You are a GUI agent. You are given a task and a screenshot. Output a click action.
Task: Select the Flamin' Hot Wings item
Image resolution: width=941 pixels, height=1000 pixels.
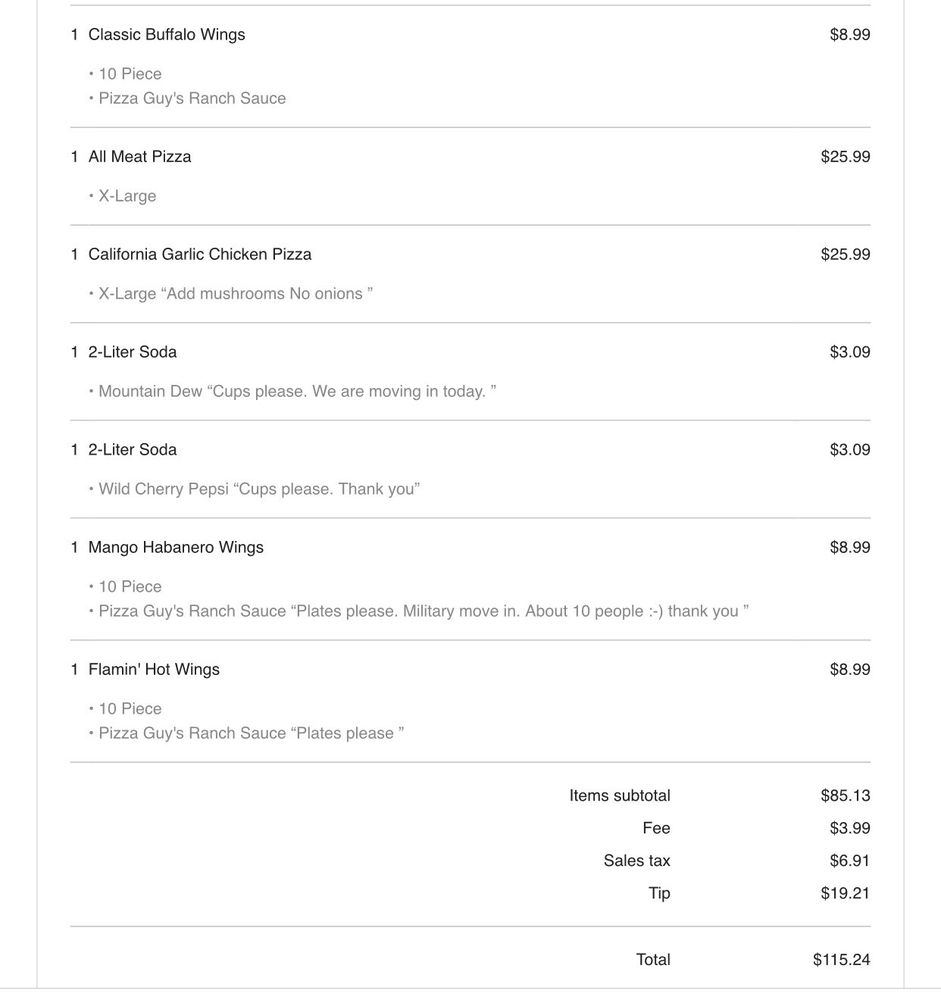pyautogui.click(x=153, y=670)
